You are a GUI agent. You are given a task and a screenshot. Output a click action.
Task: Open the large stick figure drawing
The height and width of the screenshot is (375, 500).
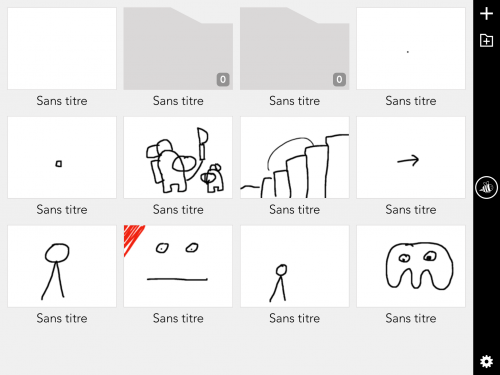[62, 266]
